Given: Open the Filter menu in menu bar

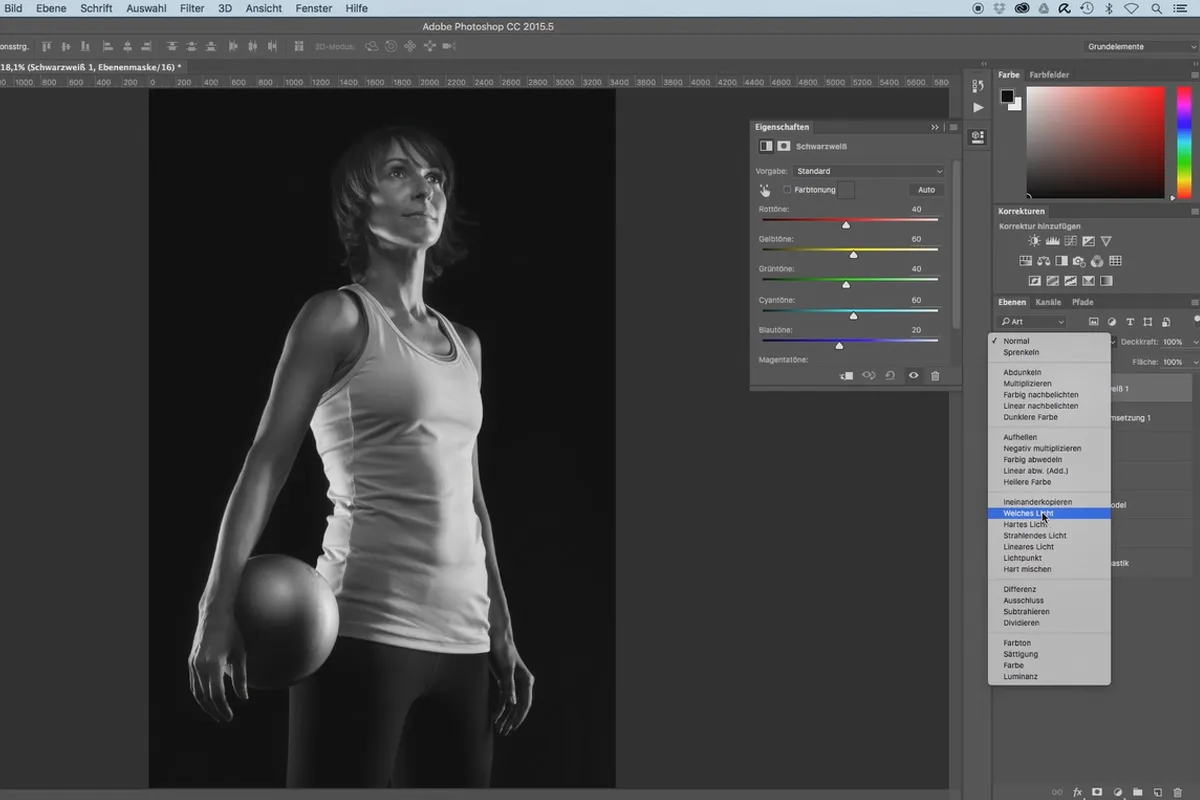Looking at the screenshot, I should click(x=192, y=8).
